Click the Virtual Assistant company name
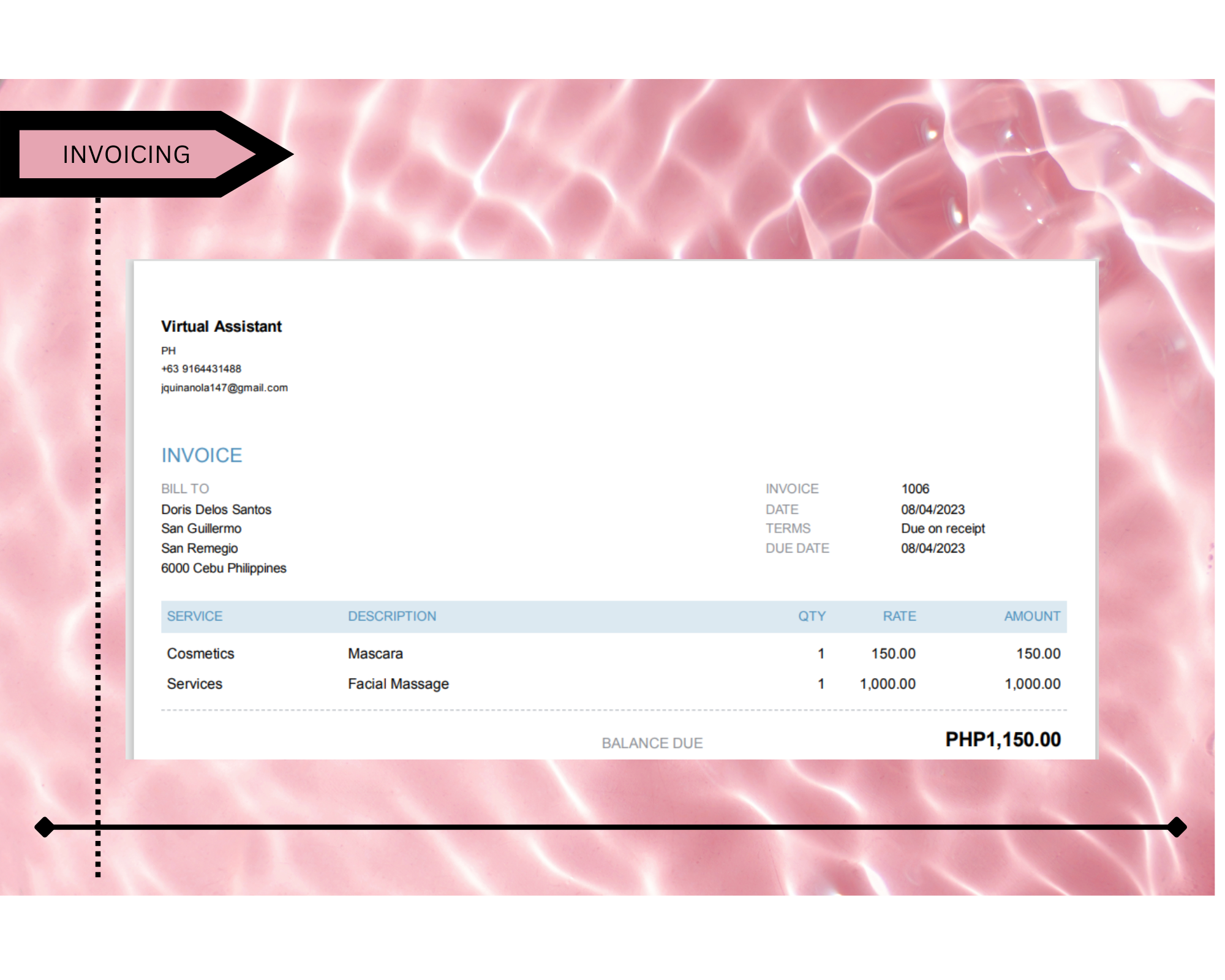The height and width of the screenshot is (980, 1225). [221, 326]
